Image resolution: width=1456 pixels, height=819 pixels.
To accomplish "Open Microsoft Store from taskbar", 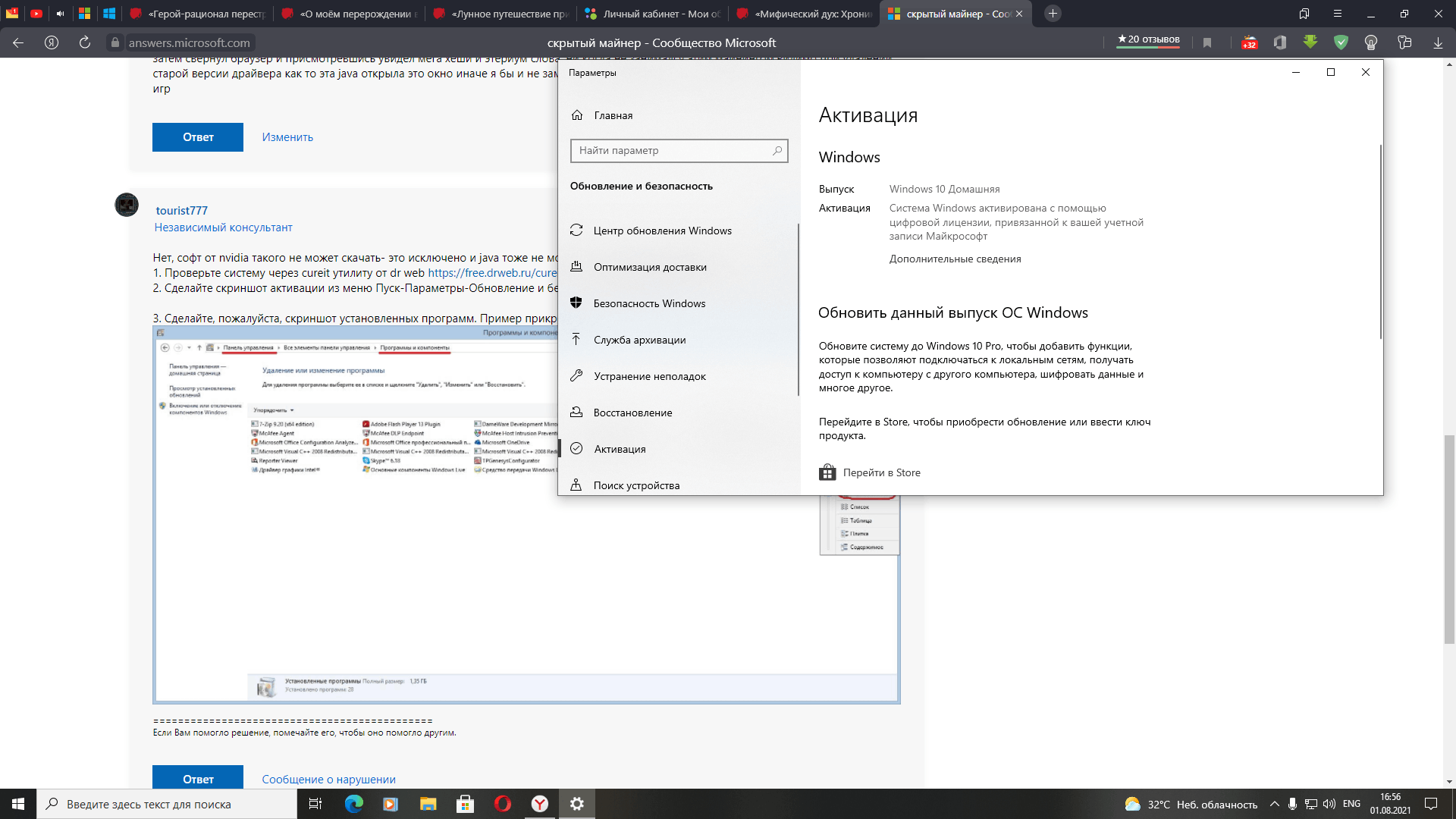I will pos(466,804).
